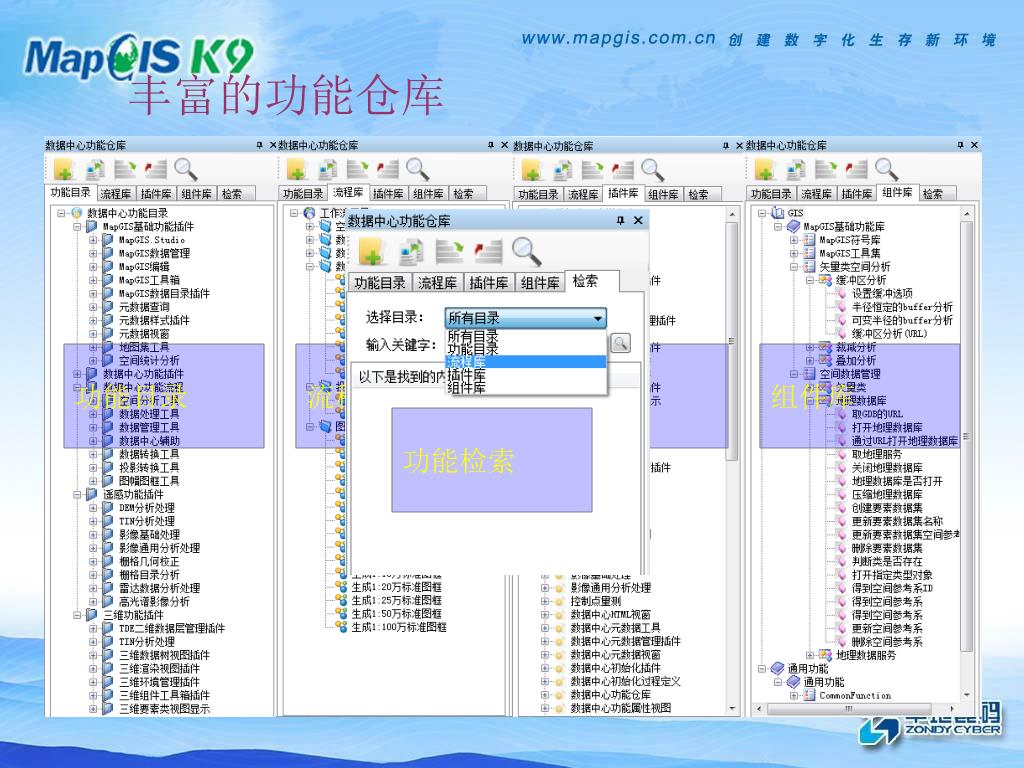This screenshot has height=768, width=1024.
Task: Select the 打开地理数据库 component item
Action: tap(887, 427)
